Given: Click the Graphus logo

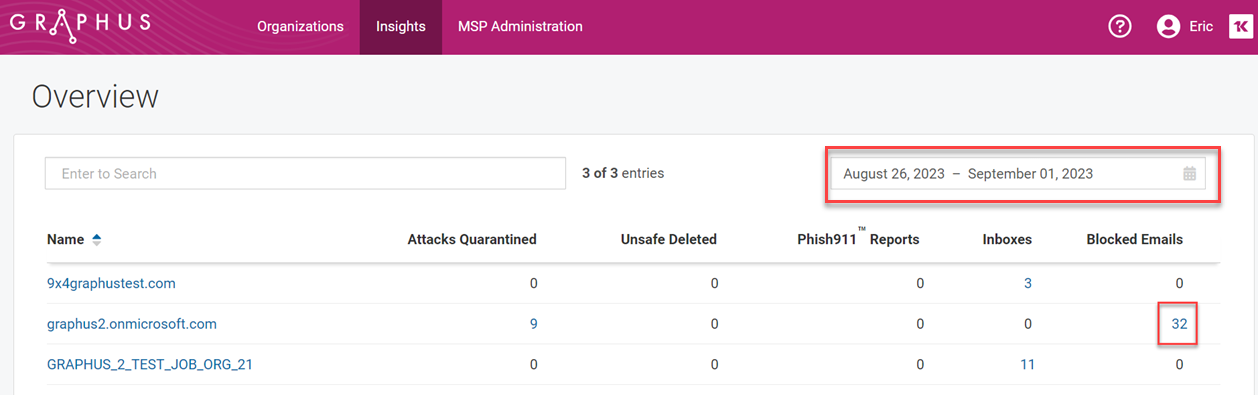Looking at the screenshot, I should 80,26.
